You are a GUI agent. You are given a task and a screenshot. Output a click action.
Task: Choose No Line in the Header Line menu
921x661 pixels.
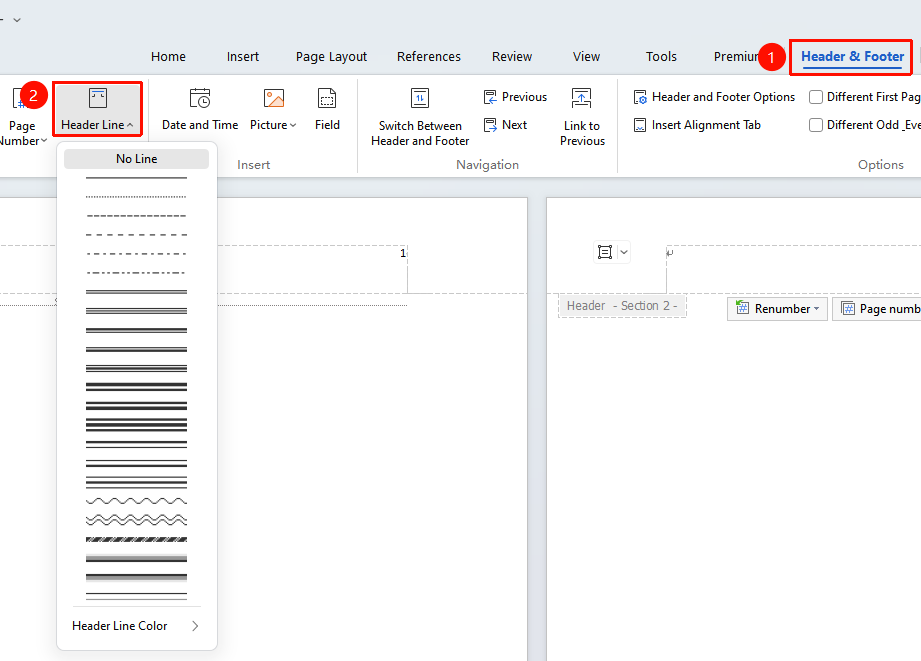[x=136, y=159]
